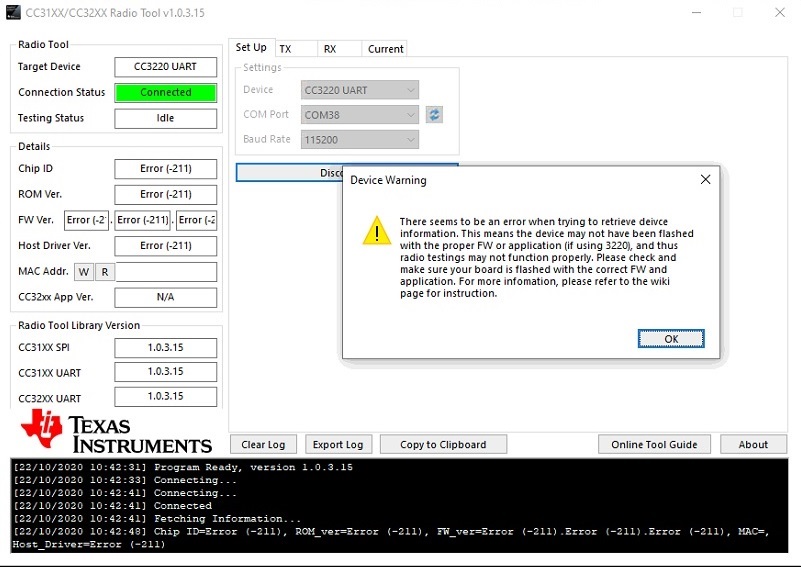Click the warning triangle icon in the dialog
Image resolution: width=801 pixels, height=567 pixels.
[377, 230]
